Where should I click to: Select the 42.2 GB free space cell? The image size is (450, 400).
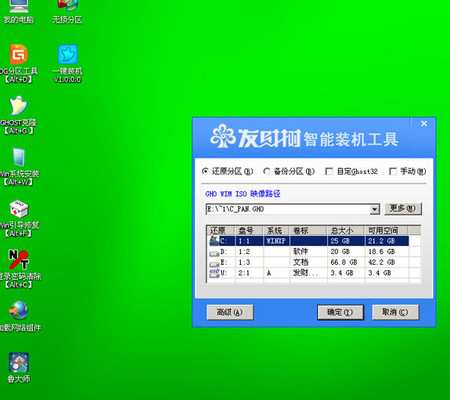tap(382, 262)
